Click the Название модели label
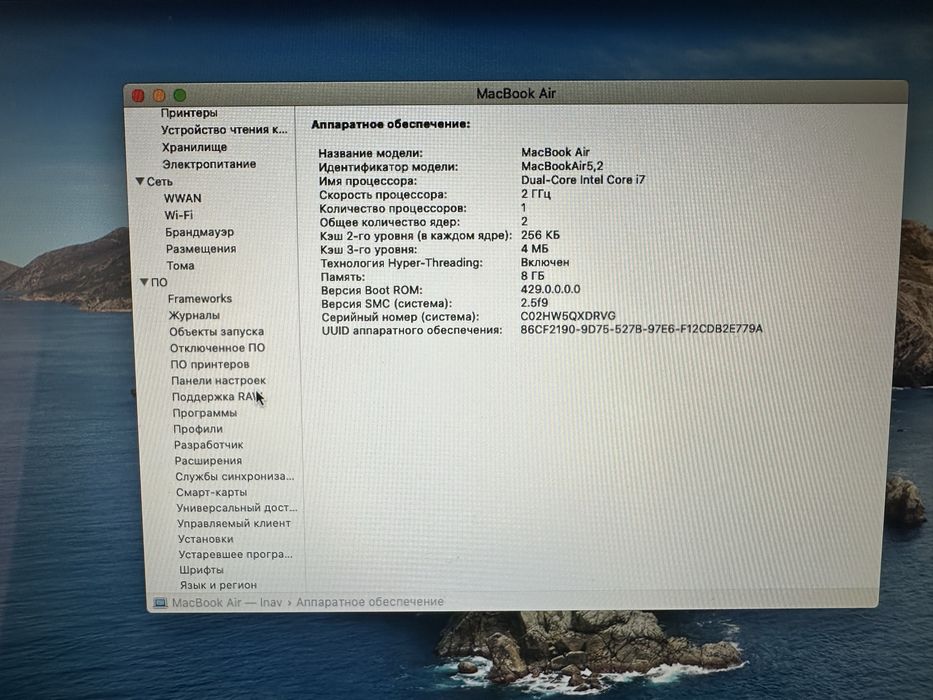 pyautogui.click(x=370, y=153)
